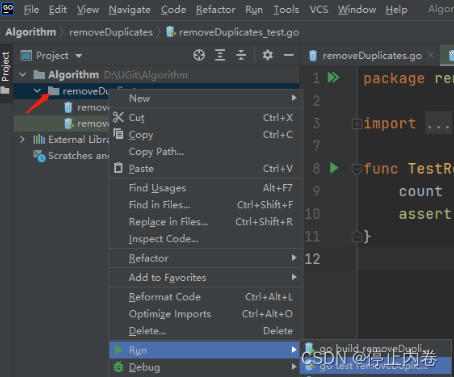Close the removeDuplicates.go editor tab

[x=431, y=55]
